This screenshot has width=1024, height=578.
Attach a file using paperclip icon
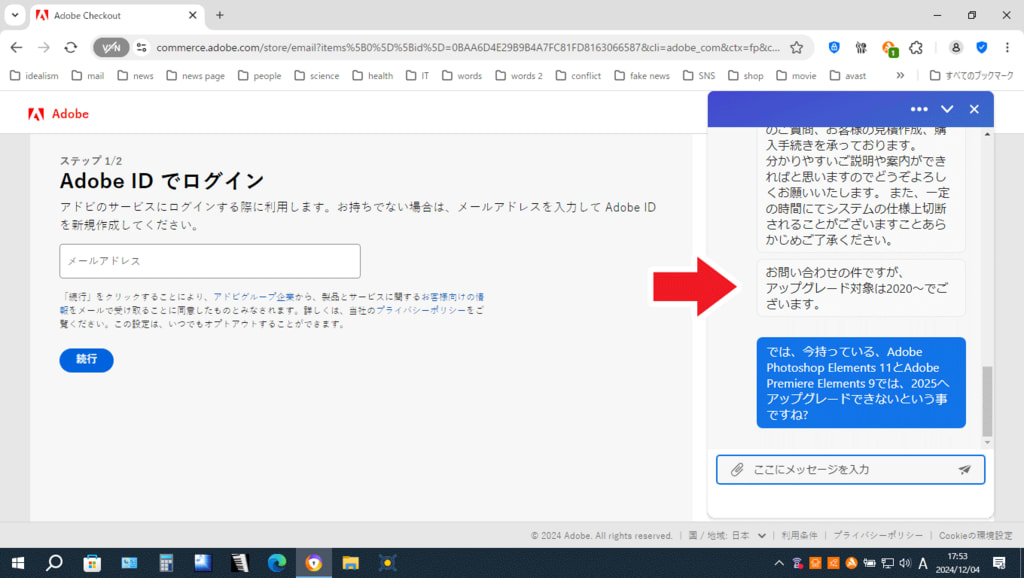[737, 470]
